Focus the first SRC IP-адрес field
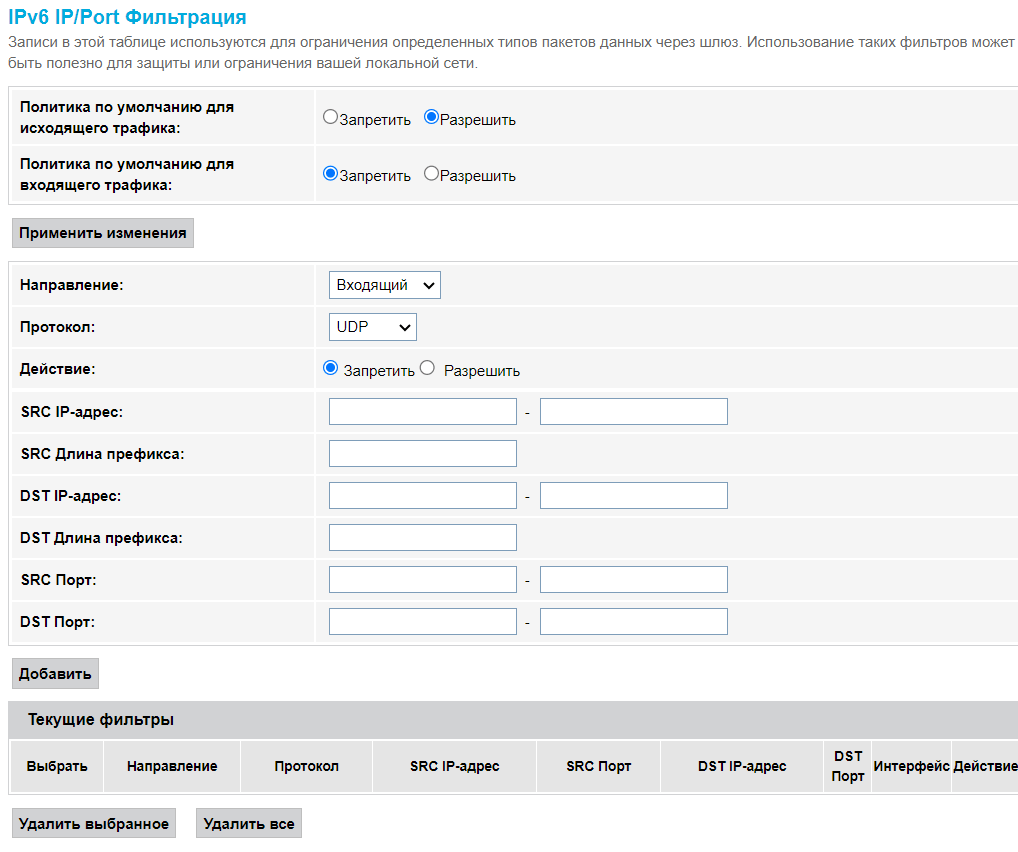 [422, 412]
